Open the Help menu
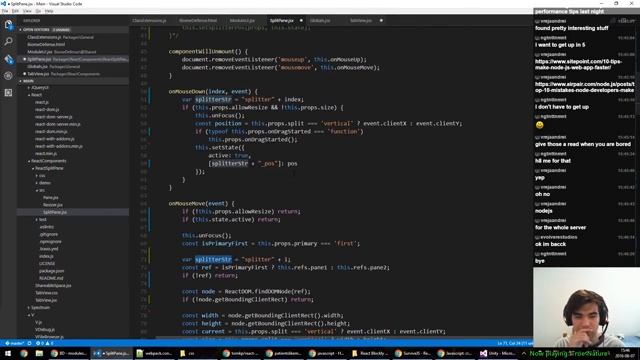 49,11
